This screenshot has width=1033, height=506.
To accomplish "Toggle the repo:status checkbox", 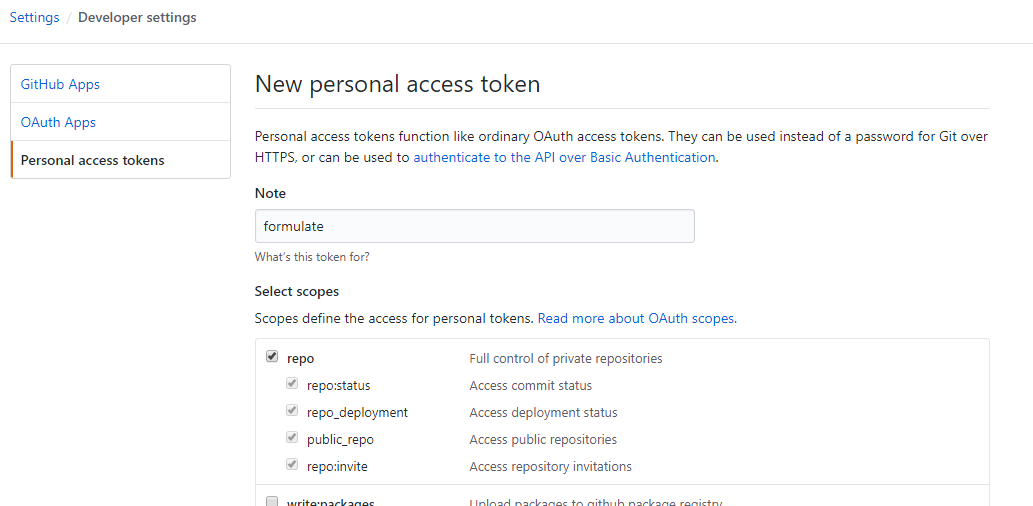I will [292, 384].
